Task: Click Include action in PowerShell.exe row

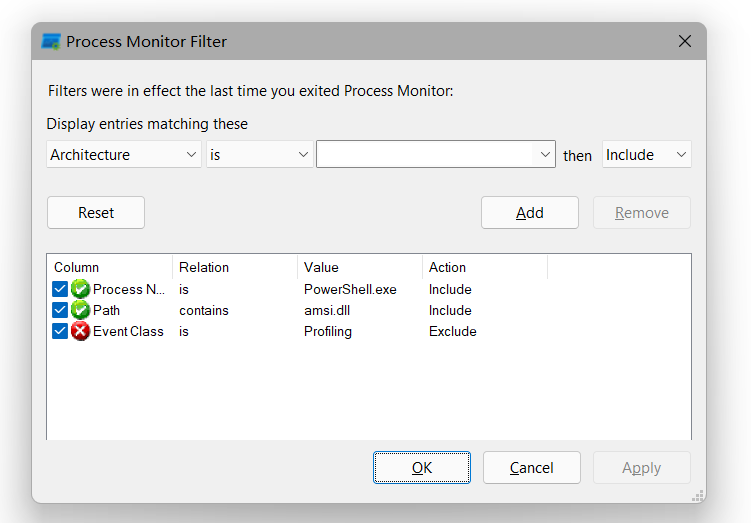Action: (450, 289)
